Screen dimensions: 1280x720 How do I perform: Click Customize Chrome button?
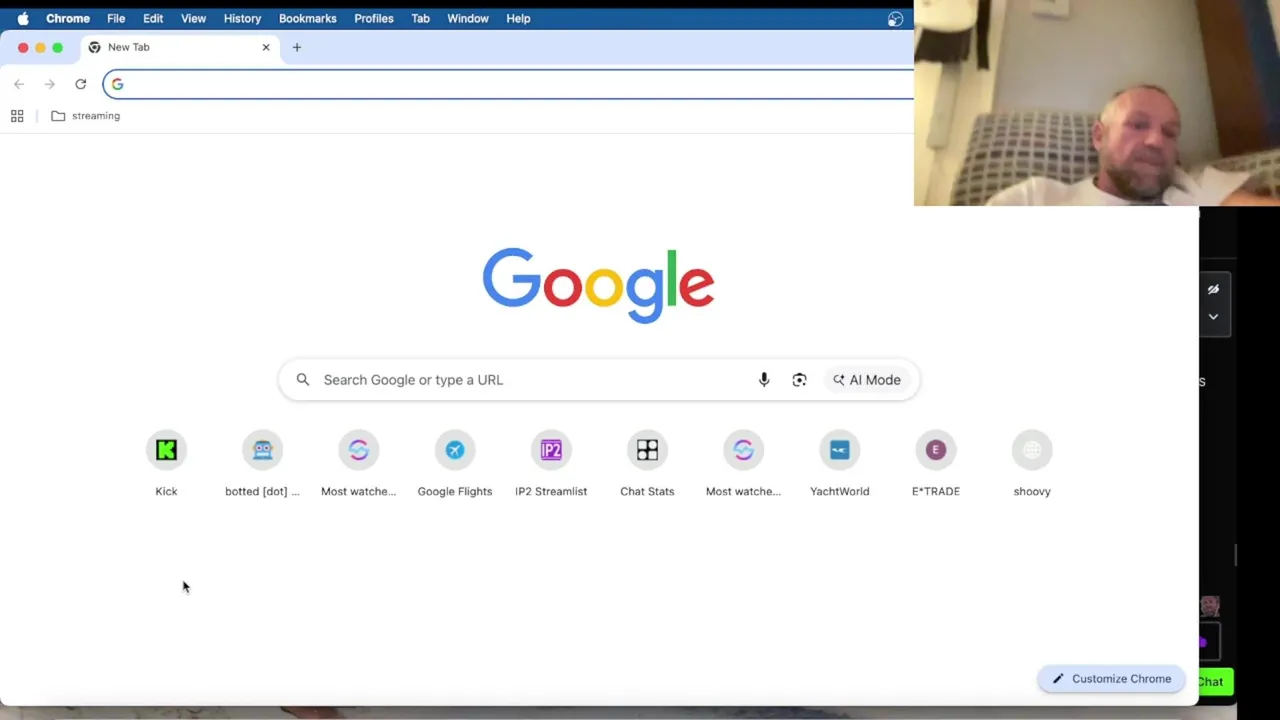(x=1111, y=679)
